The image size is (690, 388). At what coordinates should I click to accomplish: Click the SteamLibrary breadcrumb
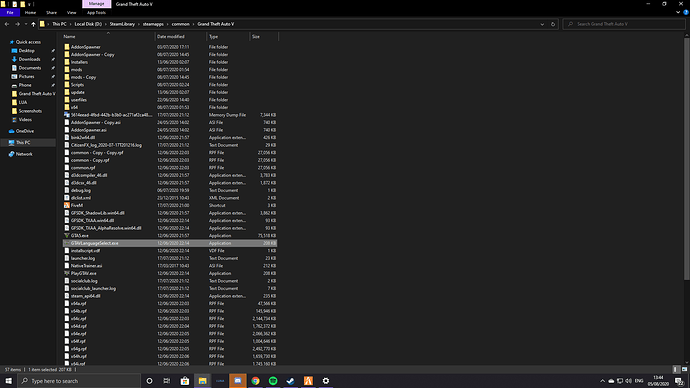(x=122, y=24)
